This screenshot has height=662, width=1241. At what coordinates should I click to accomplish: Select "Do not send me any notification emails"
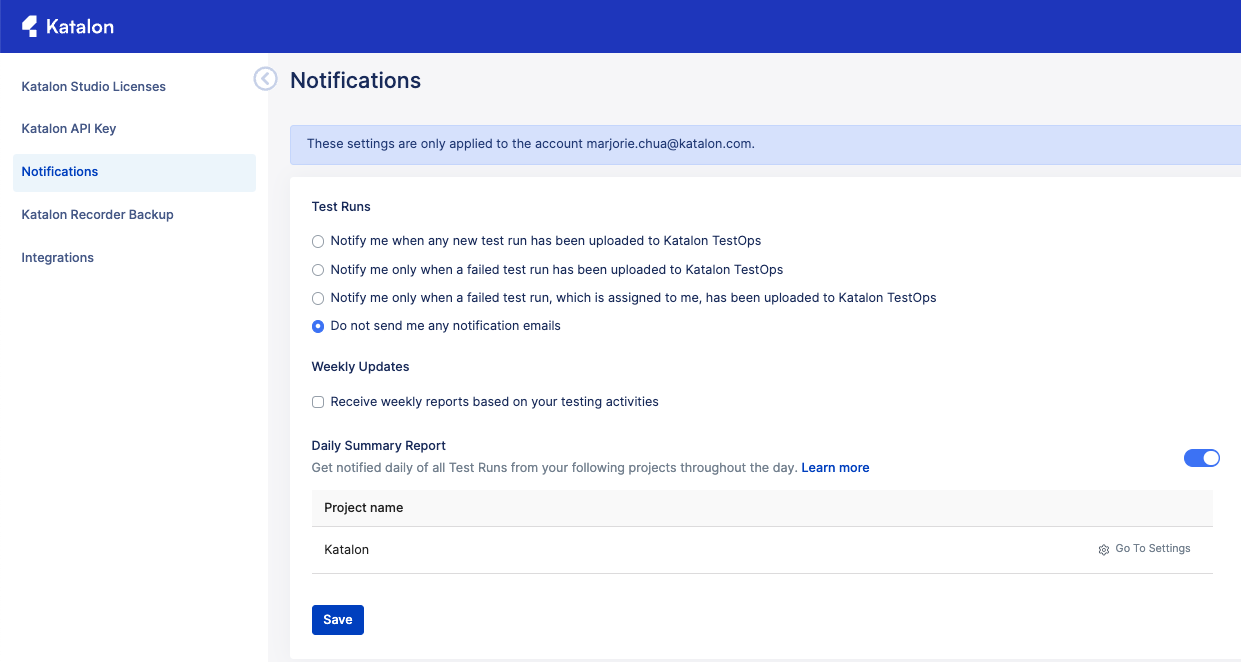point(317,325)
